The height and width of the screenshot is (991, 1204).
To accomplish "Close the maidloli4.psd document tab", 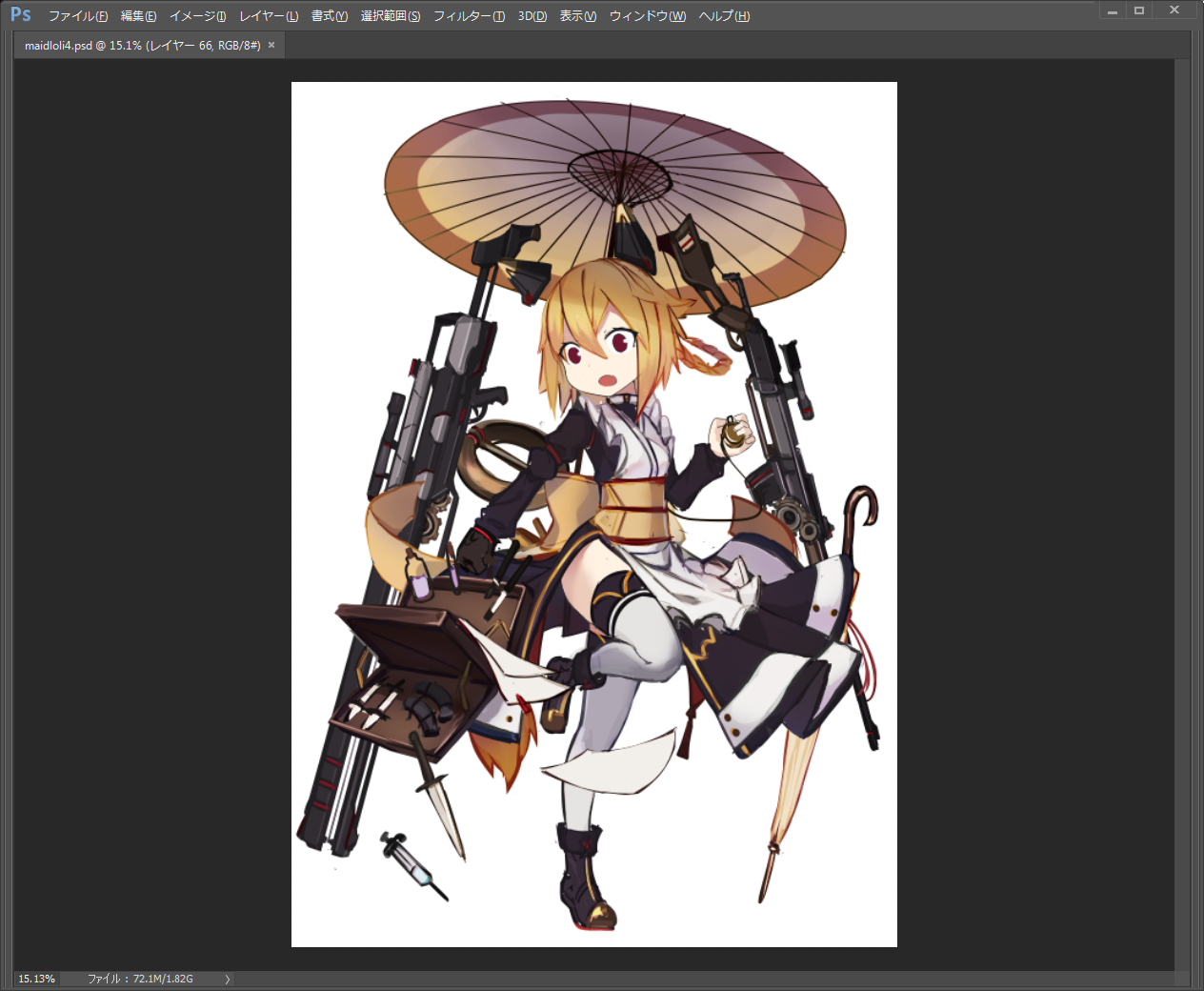I will pos(271,45).
